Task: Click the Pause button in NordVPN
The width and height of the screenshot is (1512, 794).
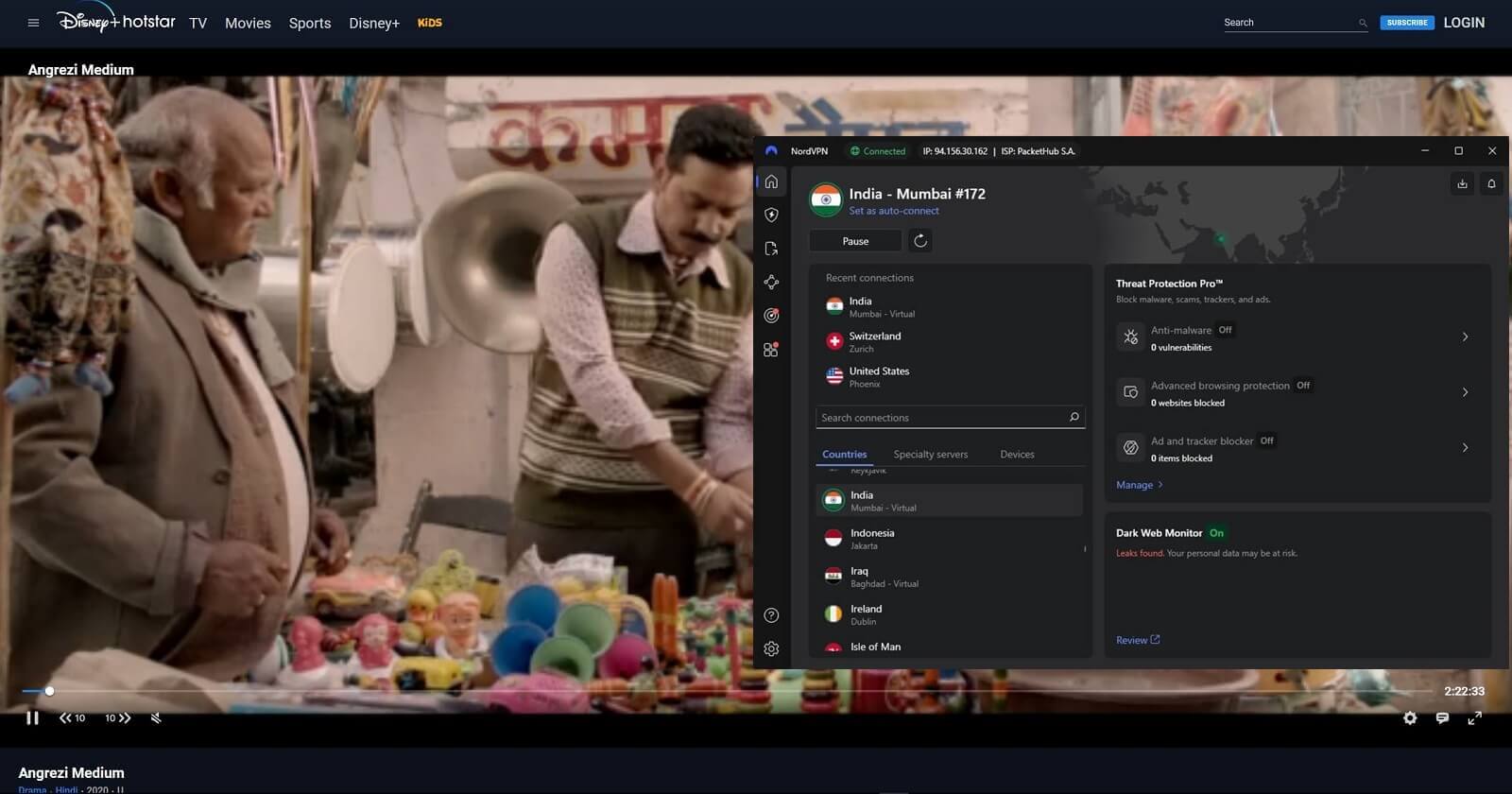Action: tap(855, 241)
